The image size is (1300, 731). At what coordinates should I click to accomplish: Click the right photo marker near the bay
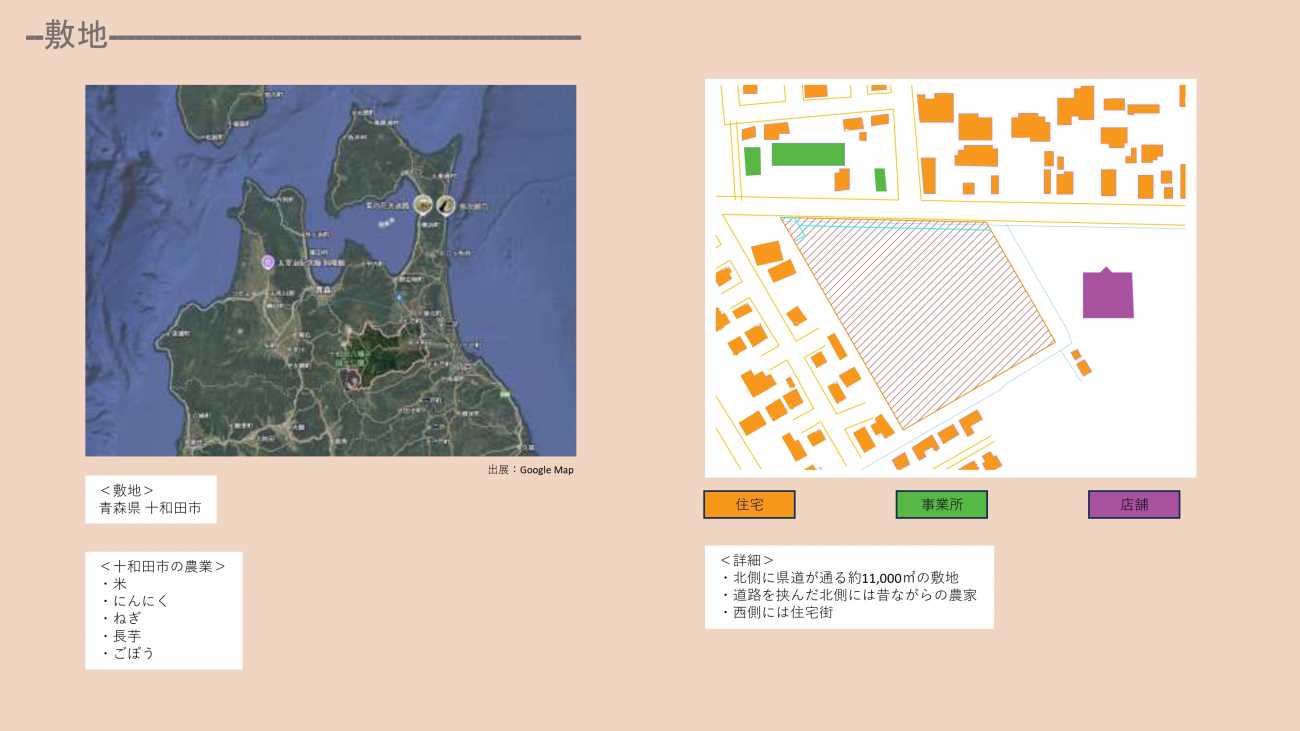[445, 205]
